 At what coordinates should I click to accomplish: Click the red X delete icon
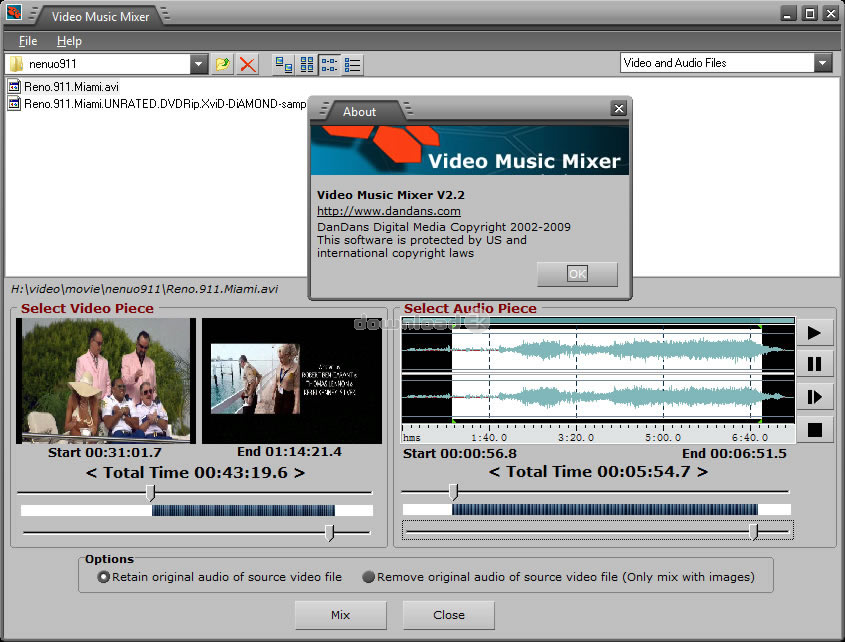[248, 64]
